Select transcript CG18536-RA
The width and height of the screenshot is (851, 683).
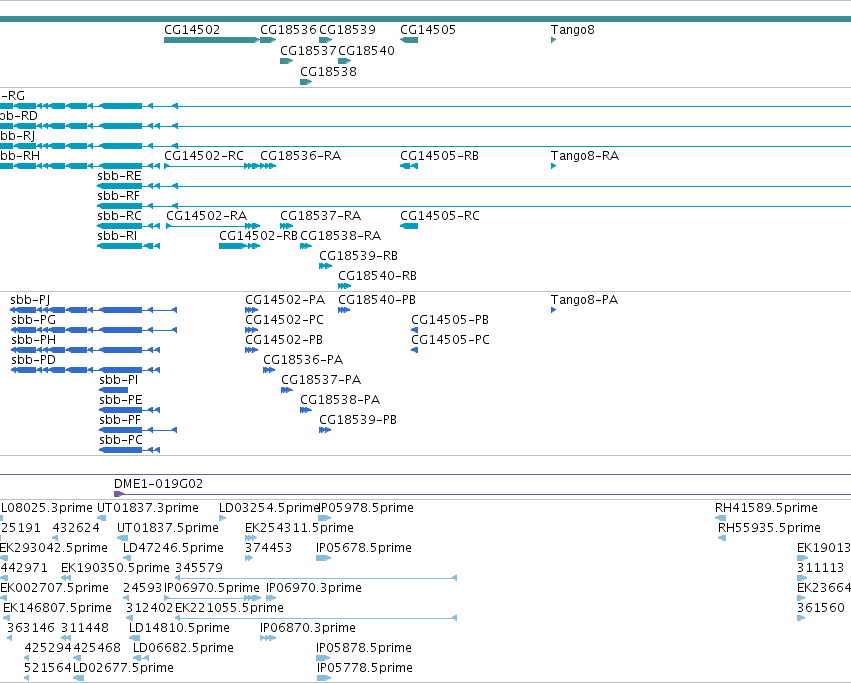[268, 166]
